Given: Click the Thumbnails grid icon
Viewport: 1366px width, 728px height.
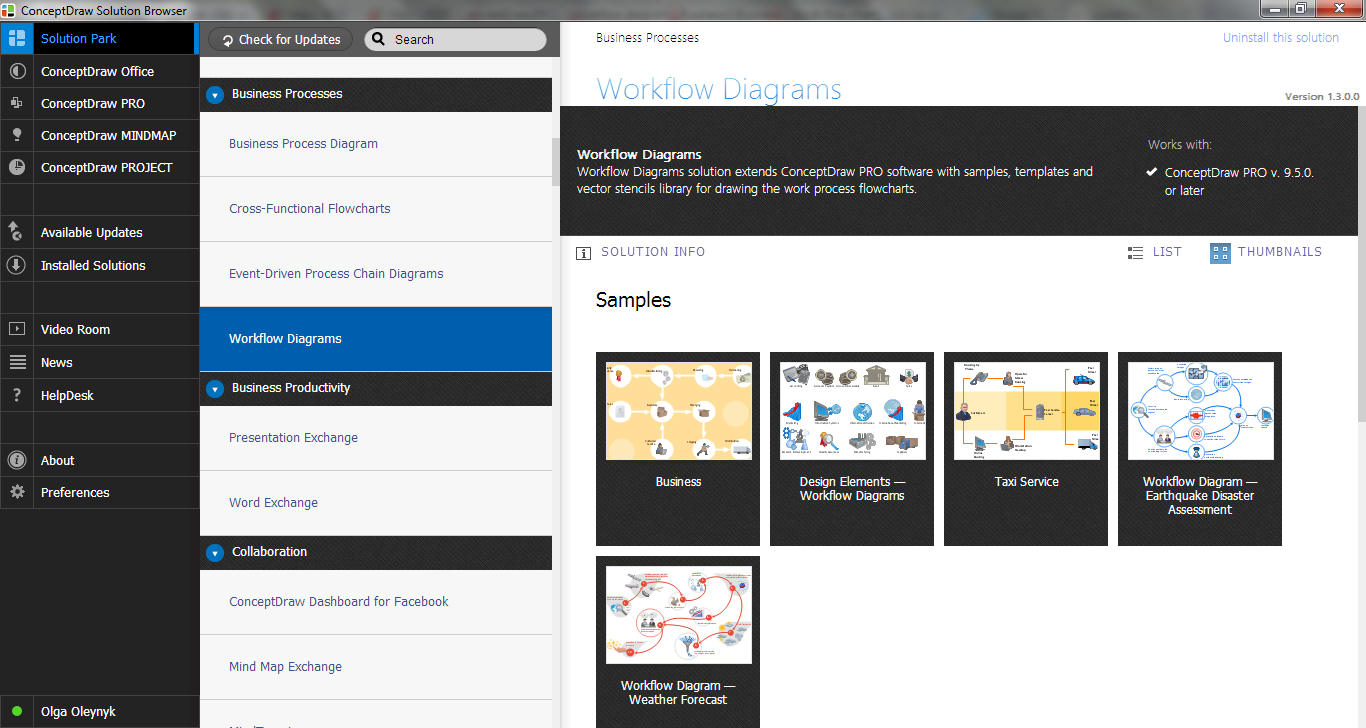Looking at the screenshot, I should [x=1220, y=253].
